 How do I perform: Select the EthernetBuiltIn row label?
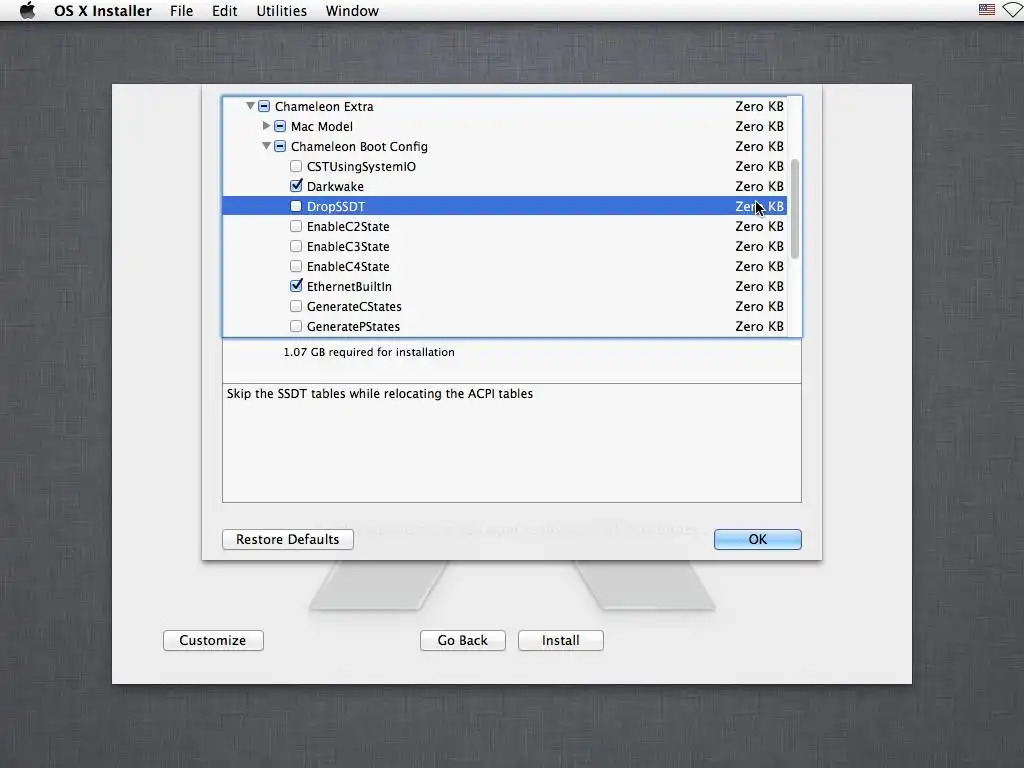coord(349,287)
